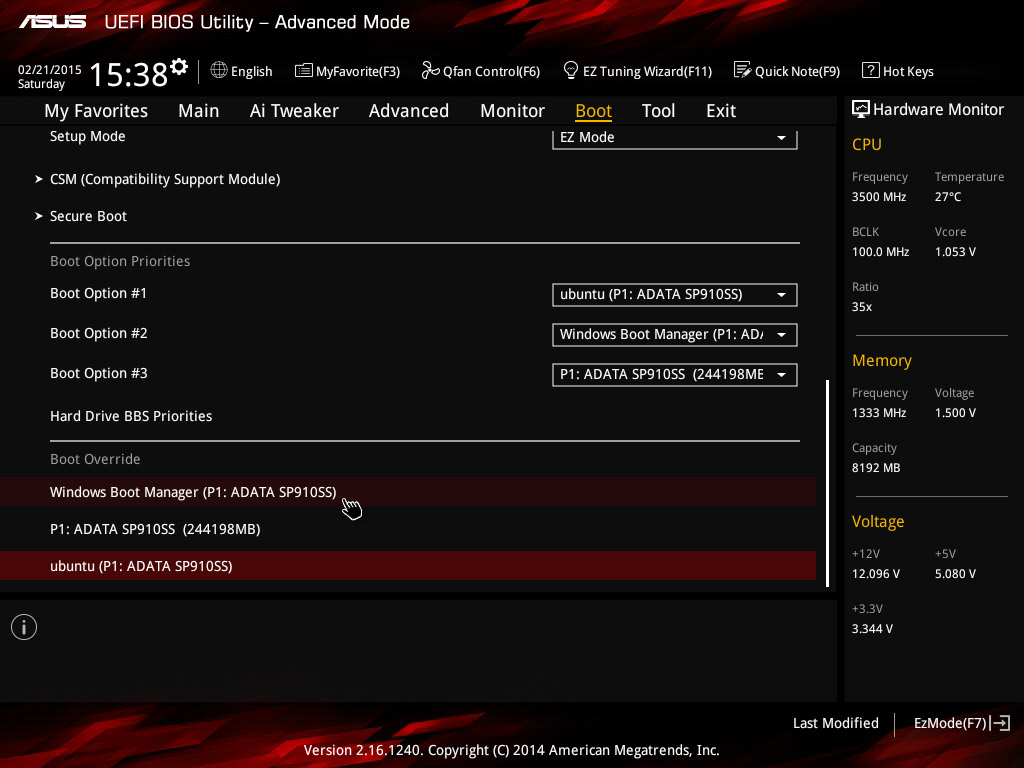Expand CSM (Compatibility Support Module)
This screenshot has height=768, width=1024.
click(165, 179)
